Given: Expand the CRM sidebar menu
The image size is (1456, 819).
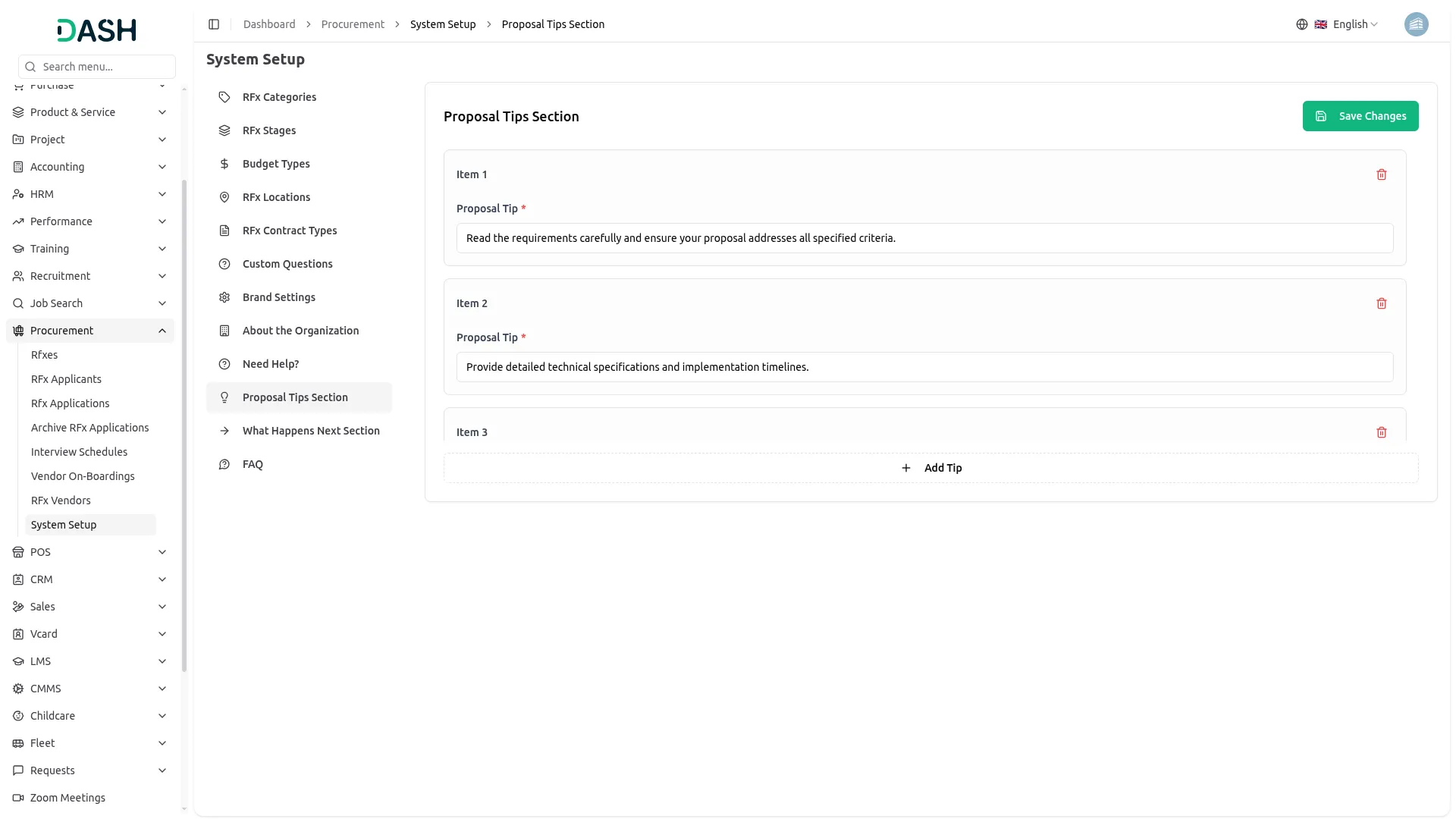Looking at the screenshot, I should tap(89, 579).
